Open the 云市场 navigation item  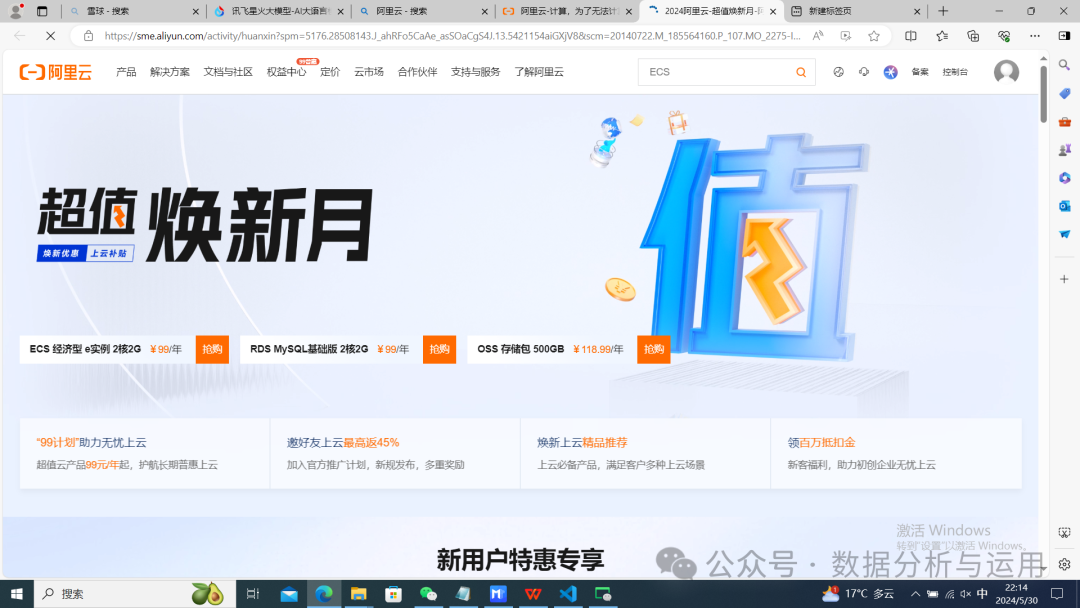[x=368, y=72]
